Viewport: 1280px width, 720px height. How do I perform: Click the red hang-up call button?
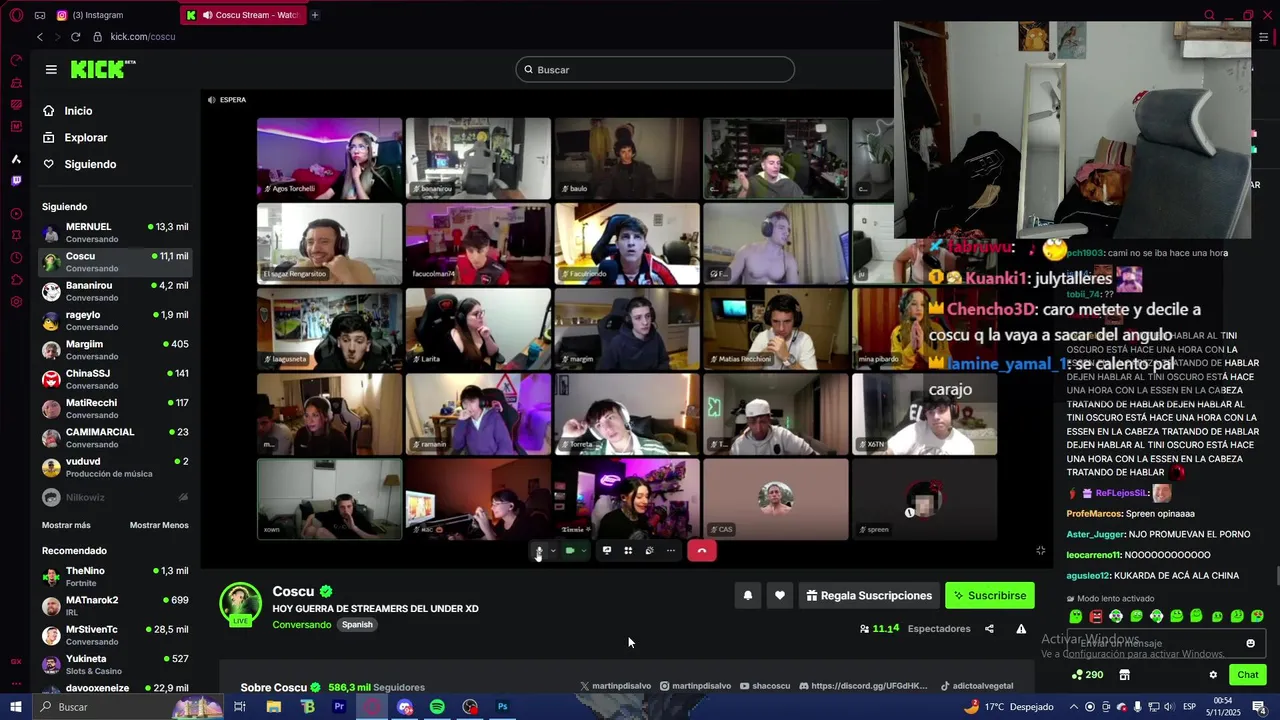702,551
